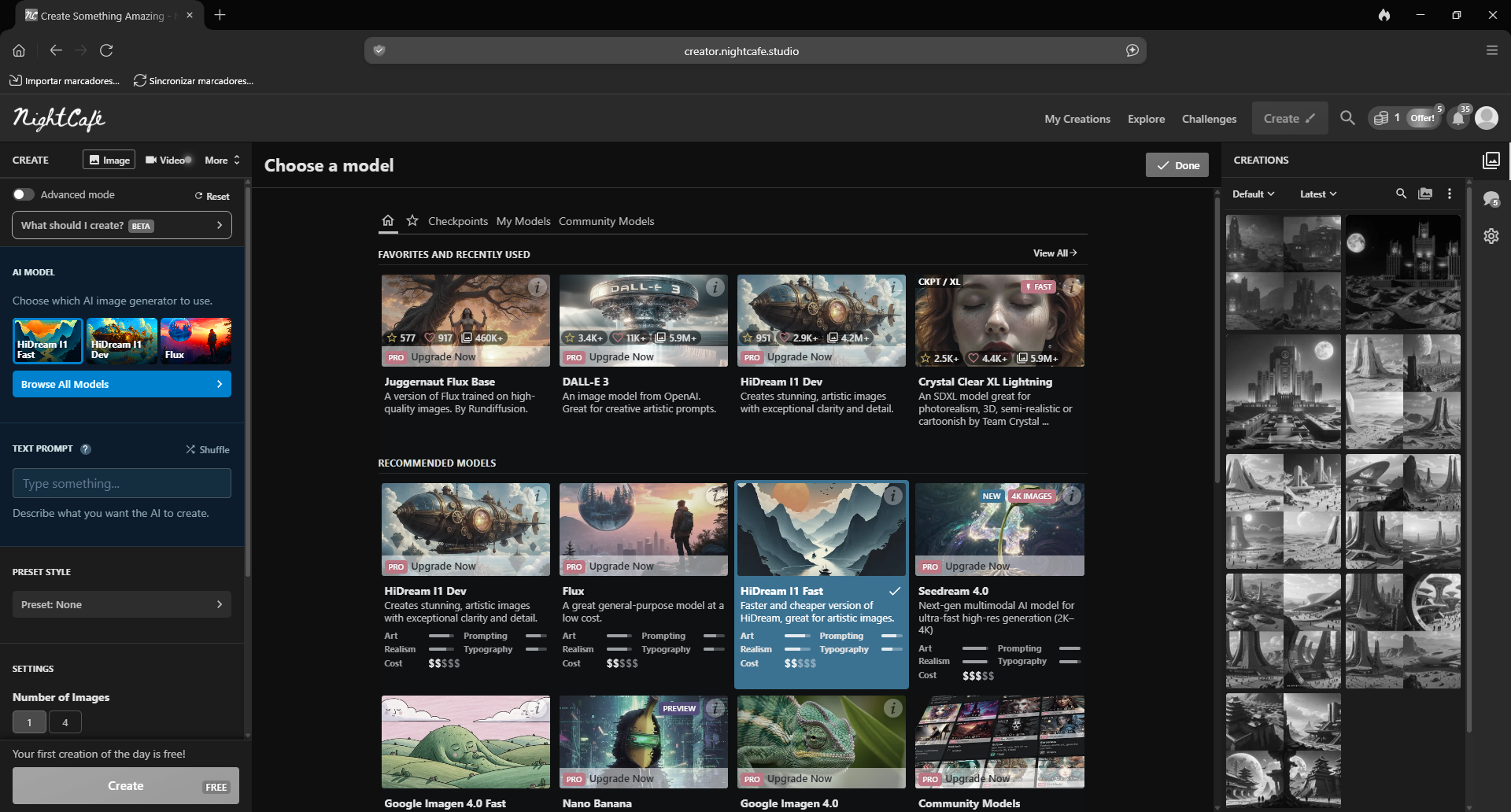Image resolution: width=1511 pixels, height=812 pixels.
Task: Switch creation mode to Video
Action: pos(166,160)
